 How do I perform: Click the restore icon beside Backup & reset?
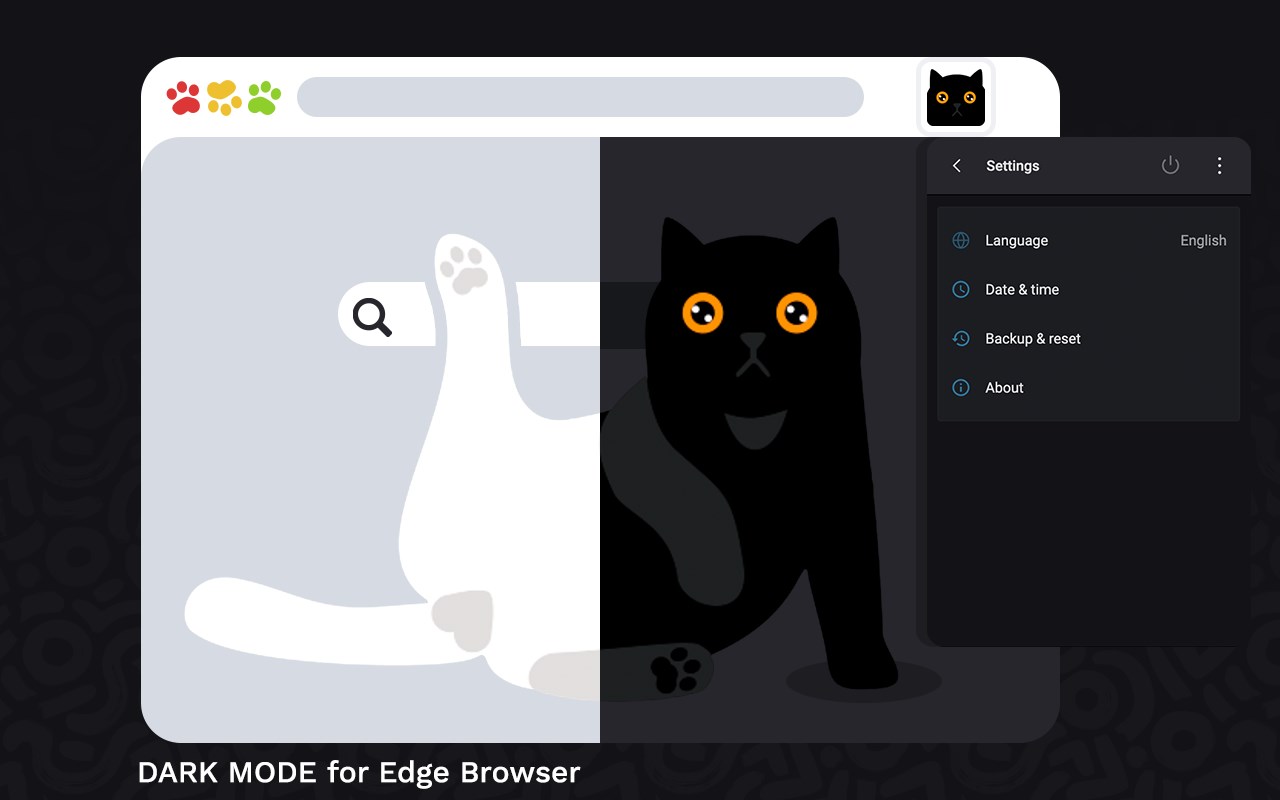coord(961,338)
